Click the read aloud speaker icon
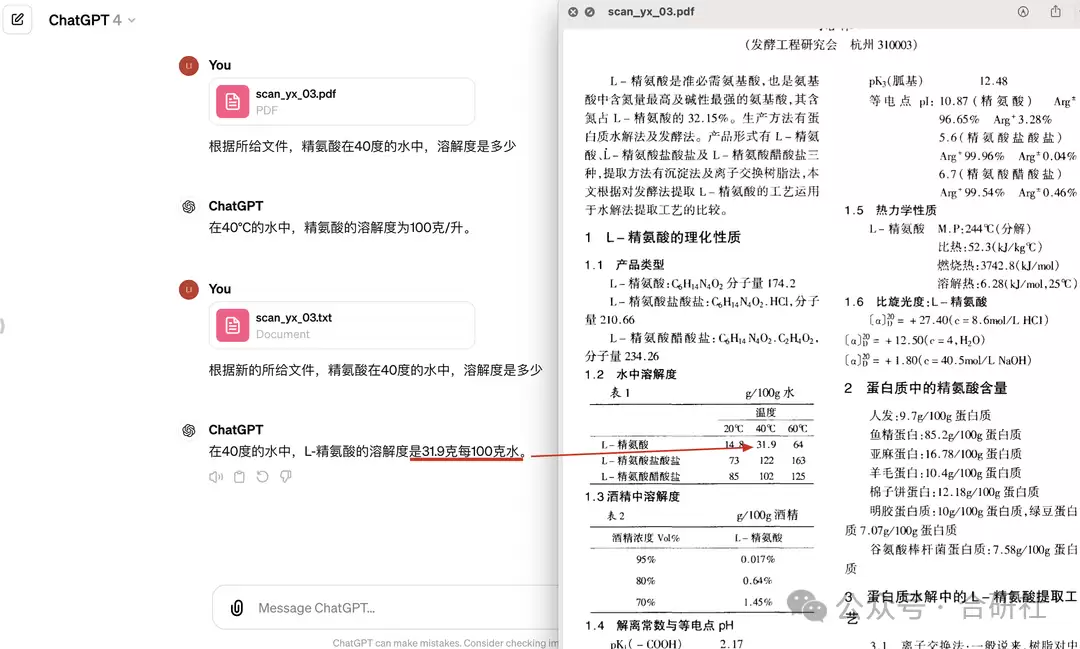 [x=216, y=477]
